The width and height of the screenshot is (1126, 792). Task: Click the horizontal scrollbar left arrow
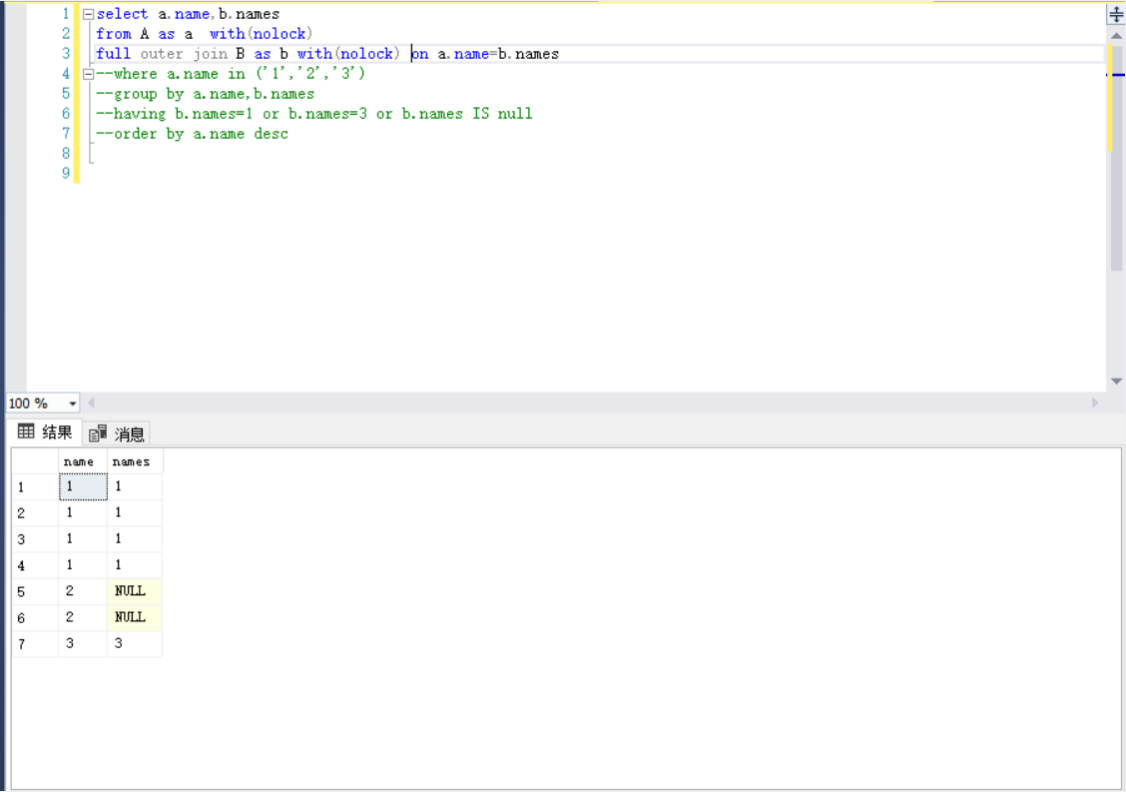click(91, 403)
